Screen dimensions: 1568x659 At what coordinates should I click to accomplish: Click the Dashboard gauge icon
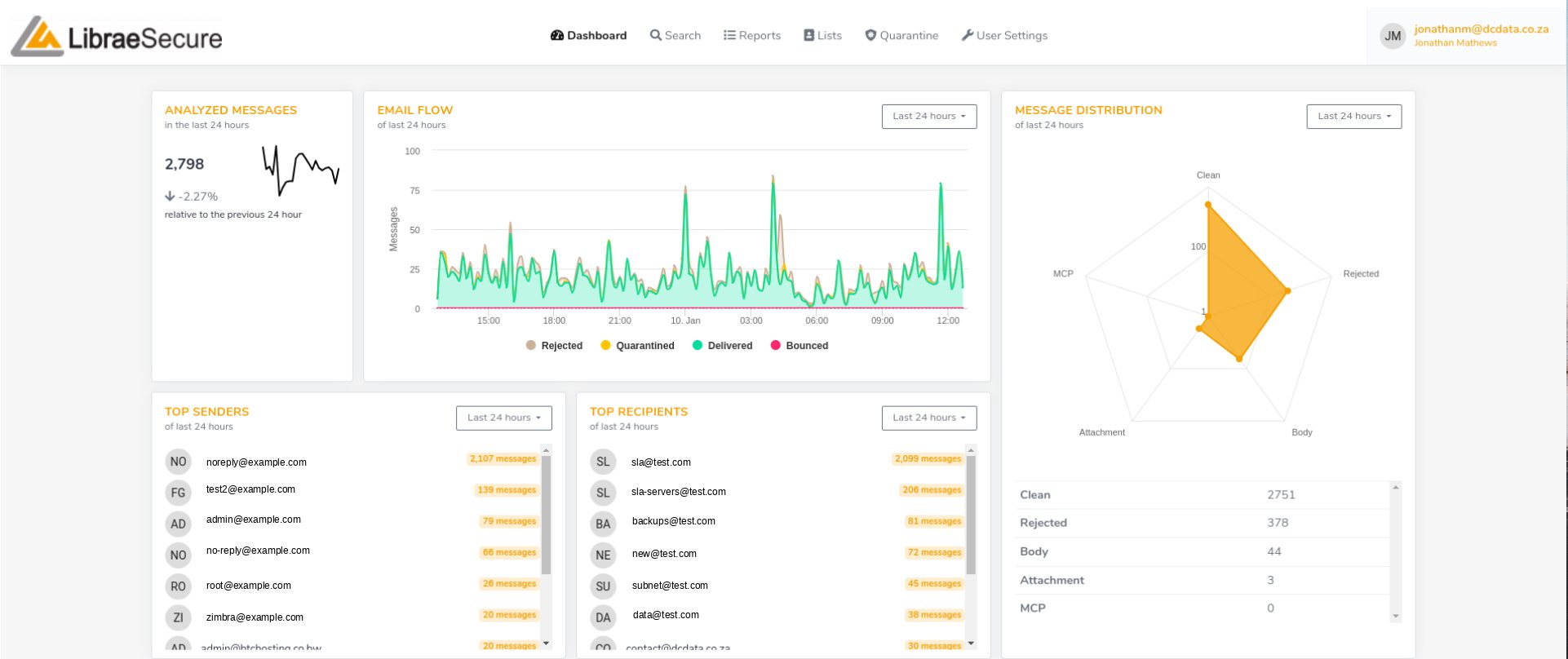(557, 35)
